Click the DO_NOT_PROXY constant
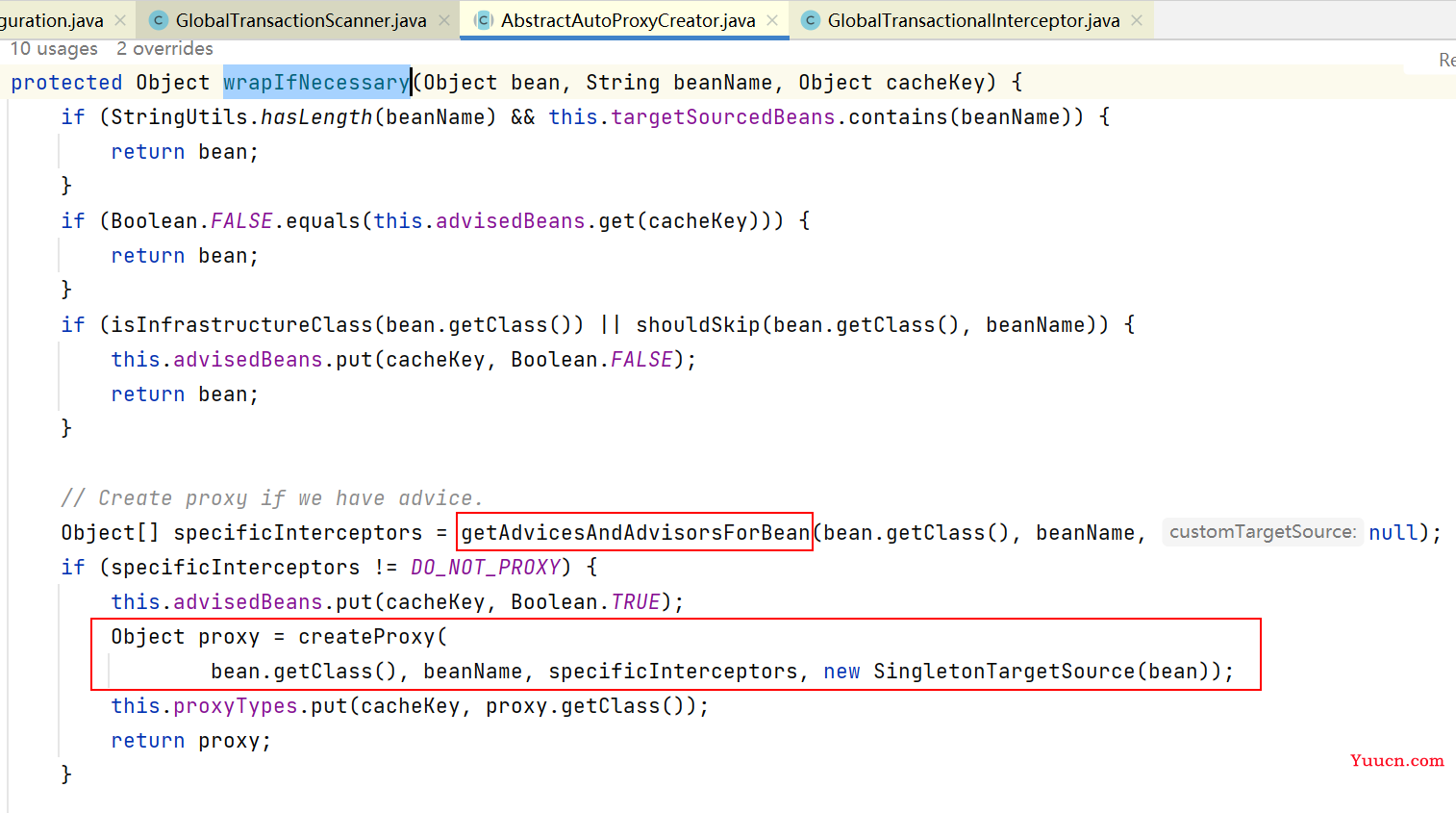This screenshot has height=813, width=1456. pyautogui.click(x=486, y=568)
